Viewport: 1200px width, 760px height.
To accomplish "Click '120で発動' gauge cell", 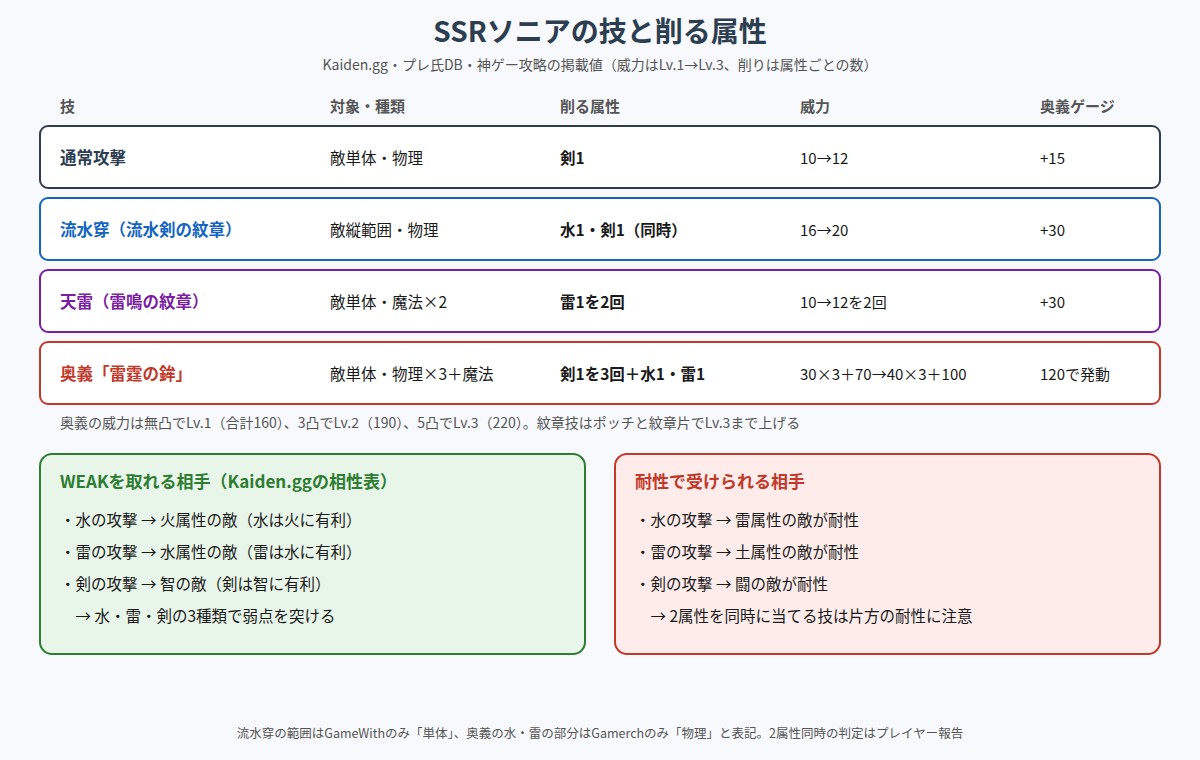I will coord(1074,375).
